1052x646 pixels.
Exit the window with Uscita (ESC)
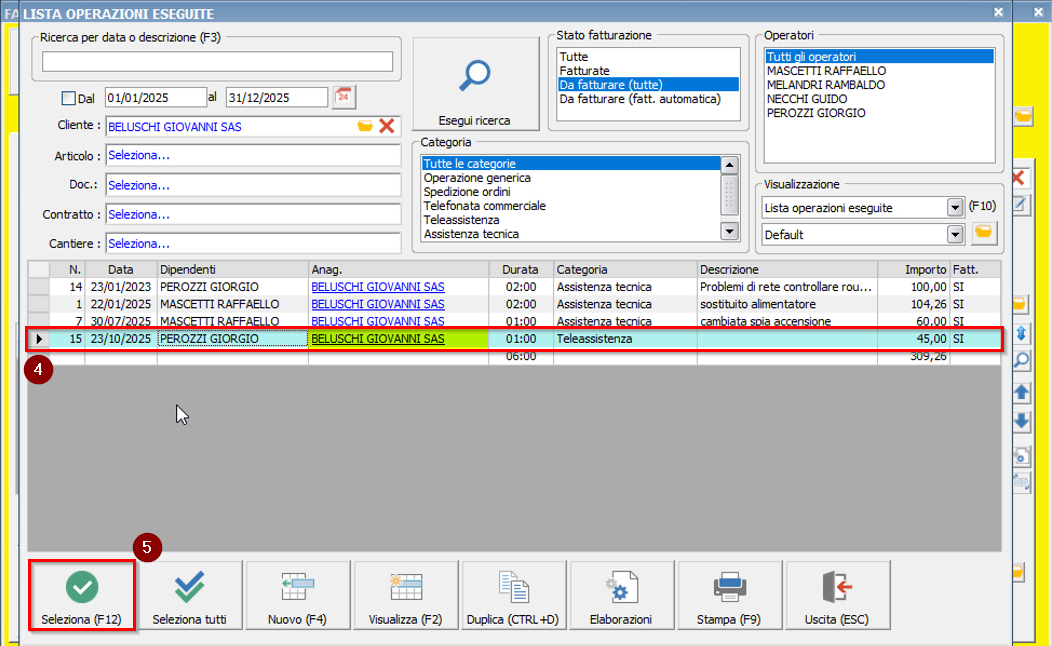[836, 596]
